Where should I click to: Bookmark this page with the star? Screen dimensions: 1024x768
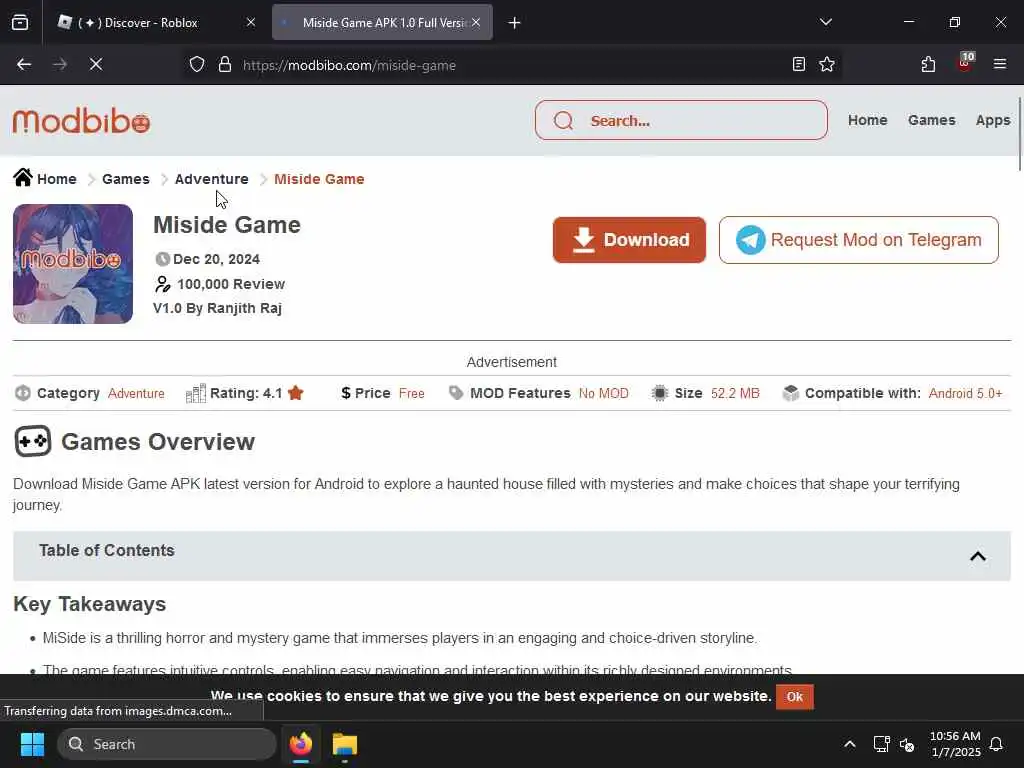(827, 65)
